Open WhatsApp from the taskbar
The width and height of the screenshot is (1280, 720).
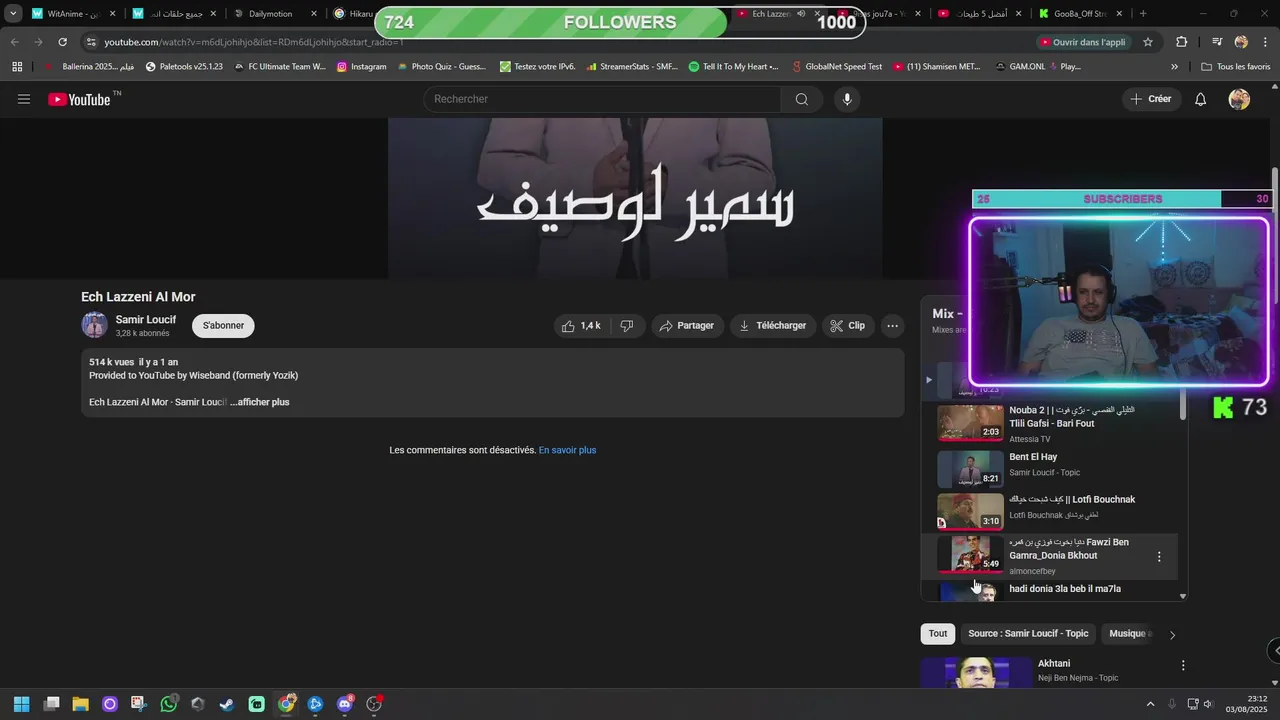(168, 704)
